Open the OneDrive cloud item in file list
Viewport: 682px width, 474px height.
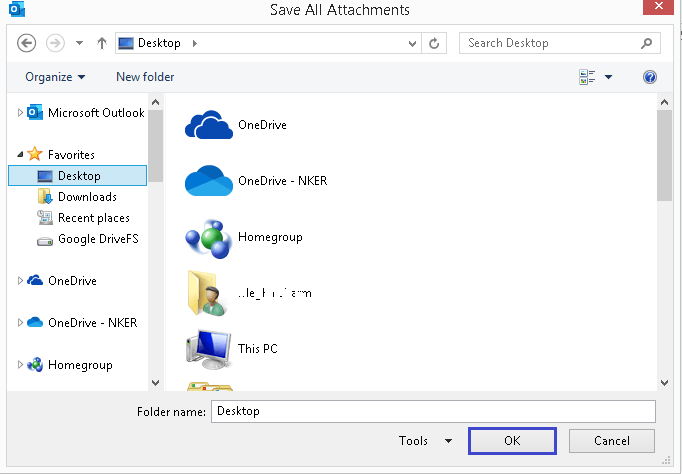click(262, 125)
